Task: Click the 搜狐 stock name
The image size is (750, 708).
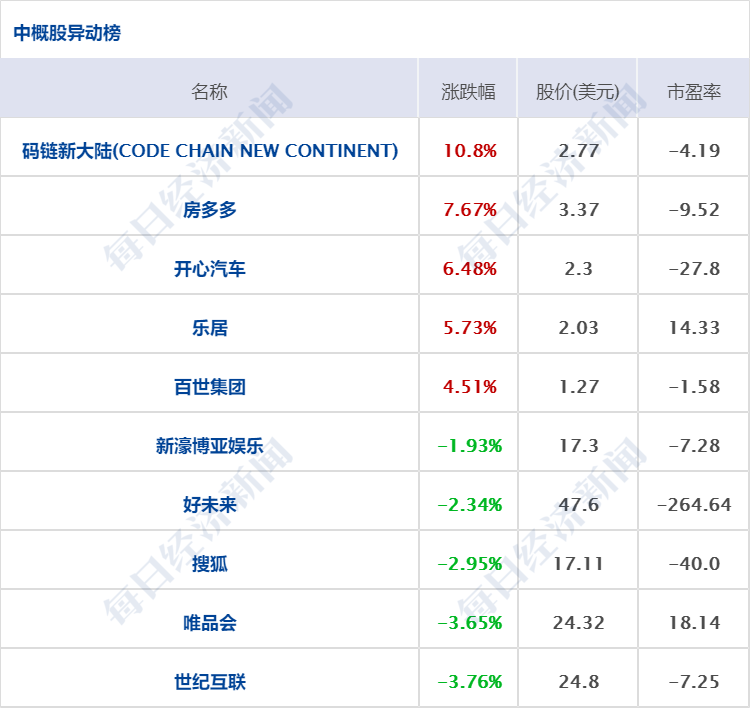Action: click(x=210, y=564)
